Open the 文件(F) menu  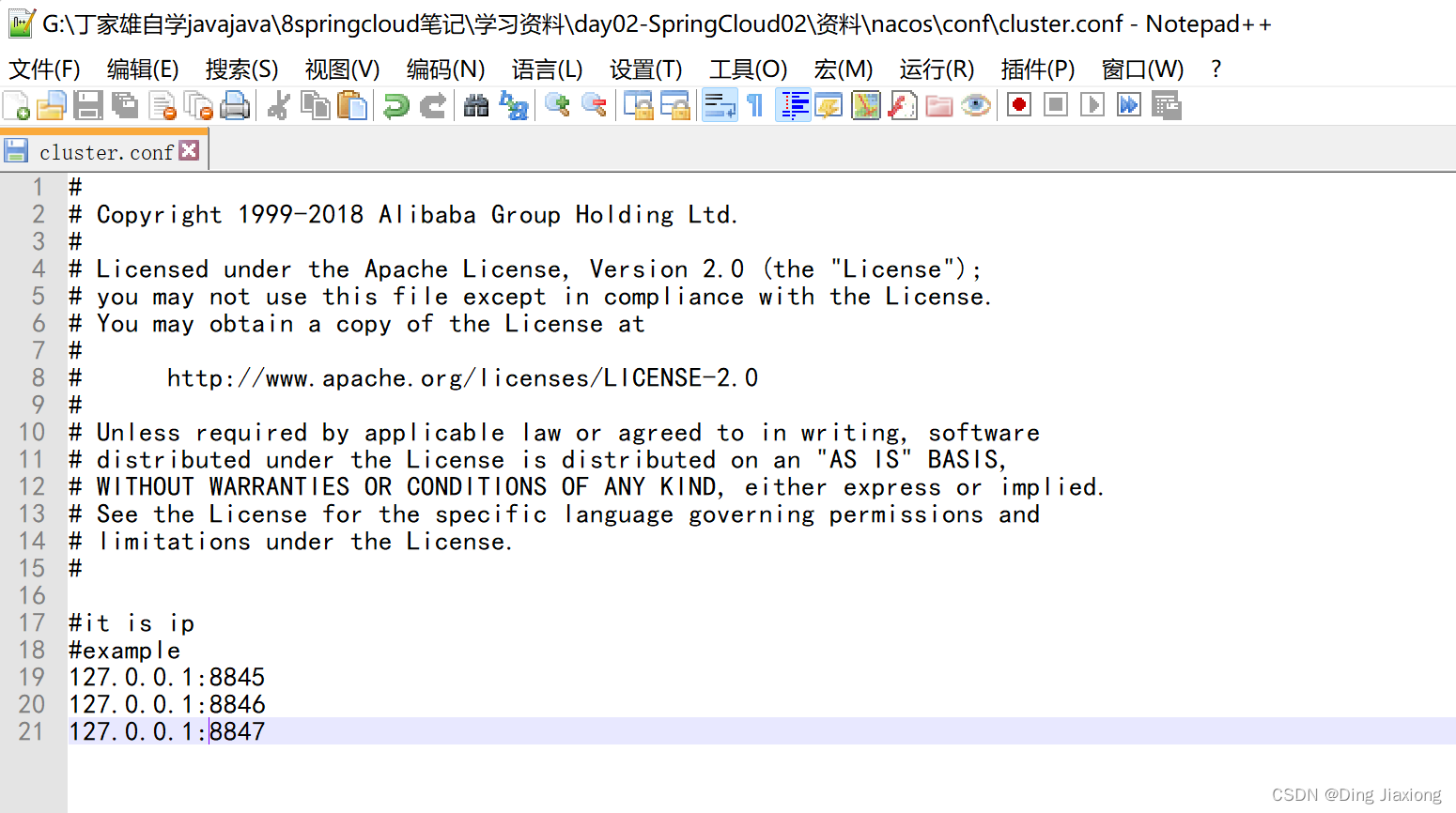pyautogui.click(x=44, y=69)
